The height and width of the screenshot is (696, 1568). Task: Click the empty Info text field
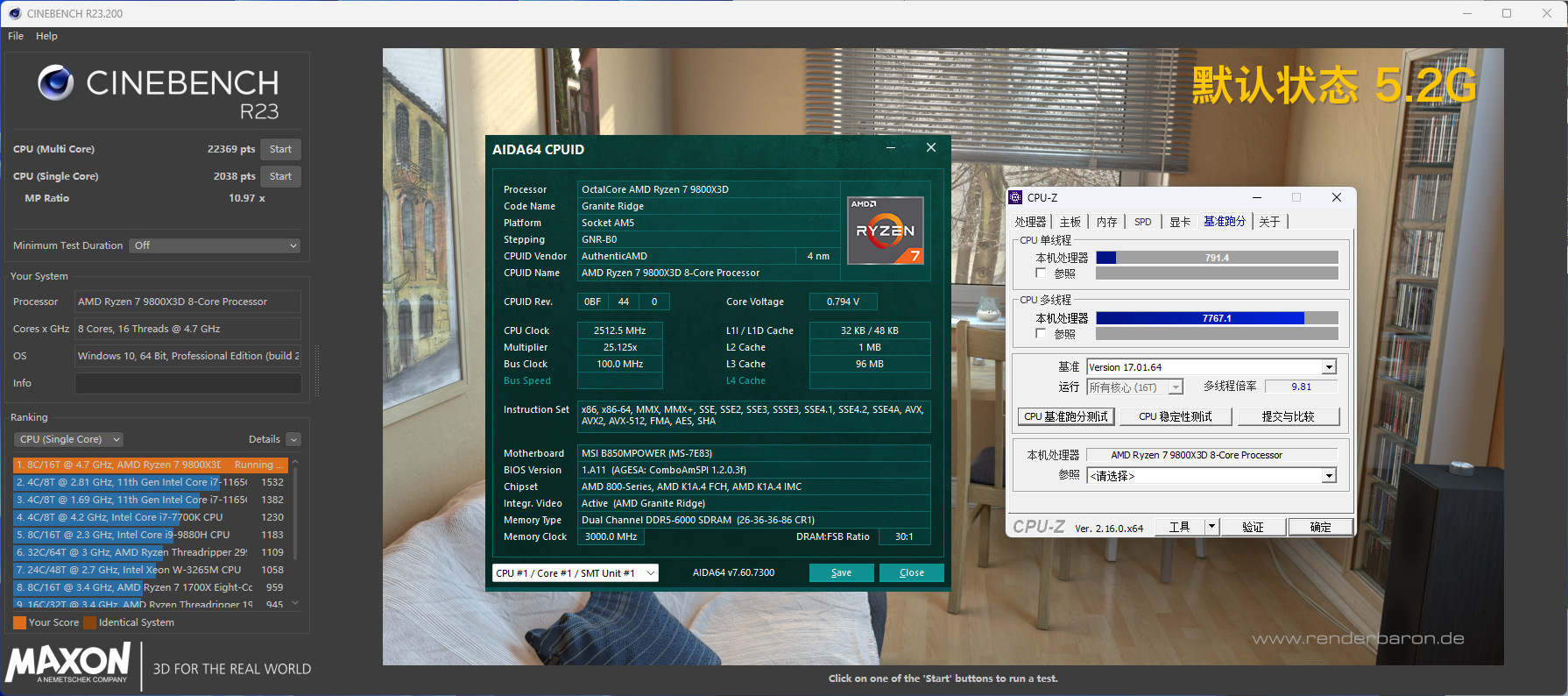point(187,383)
